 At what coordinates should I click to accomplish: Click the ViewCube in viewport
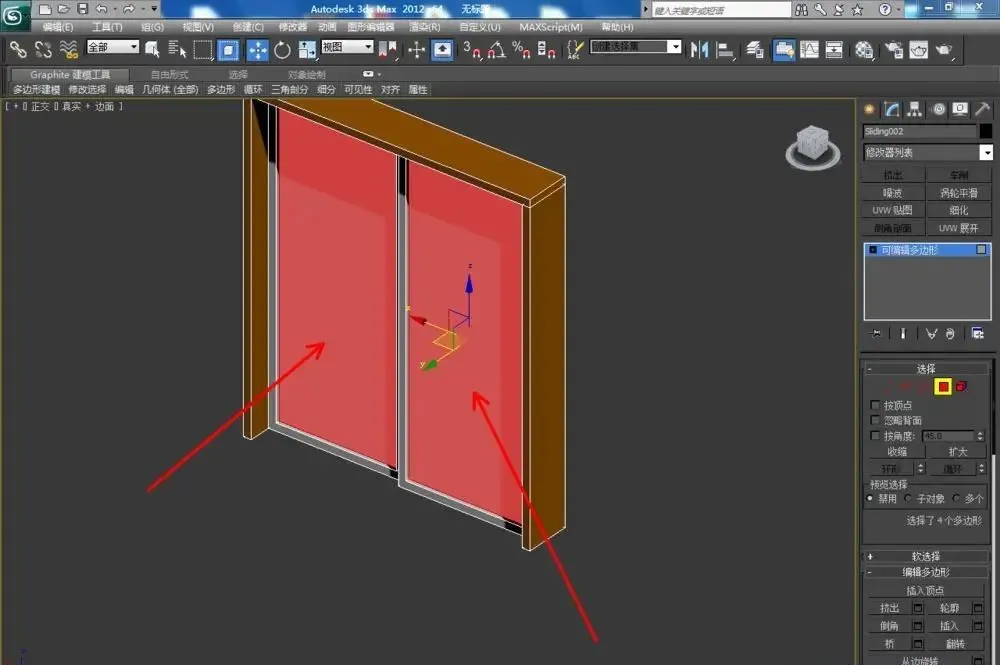(x=812, y=147)
